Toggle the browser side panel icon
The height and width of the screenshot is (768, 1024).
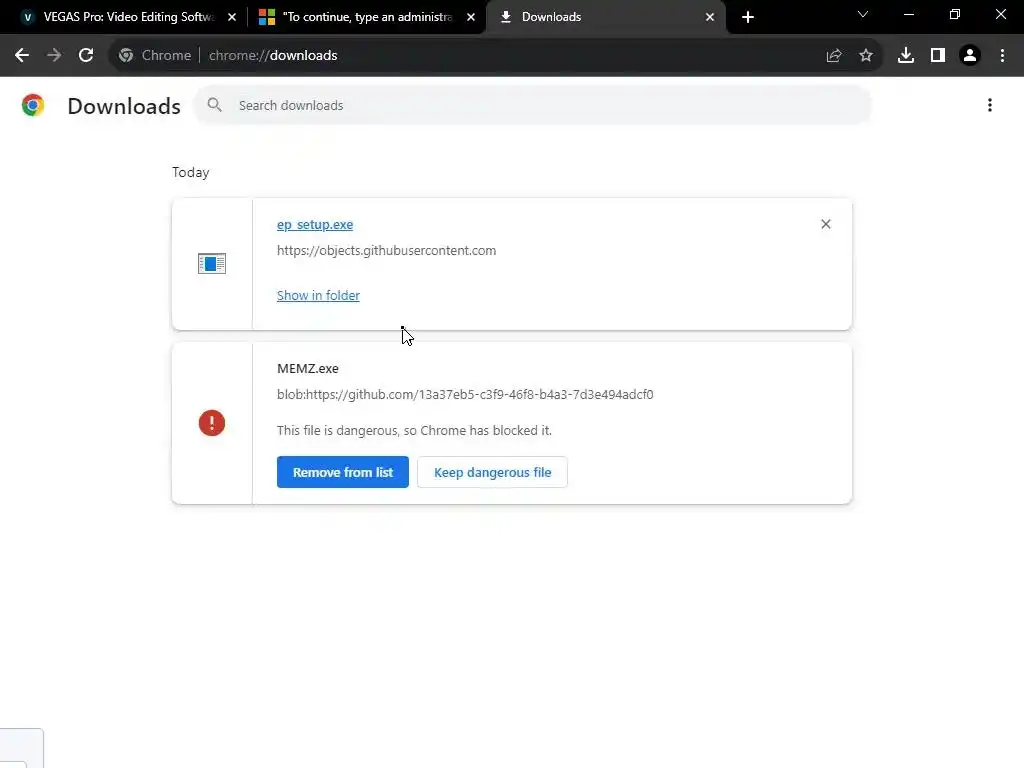pos(938,56)
